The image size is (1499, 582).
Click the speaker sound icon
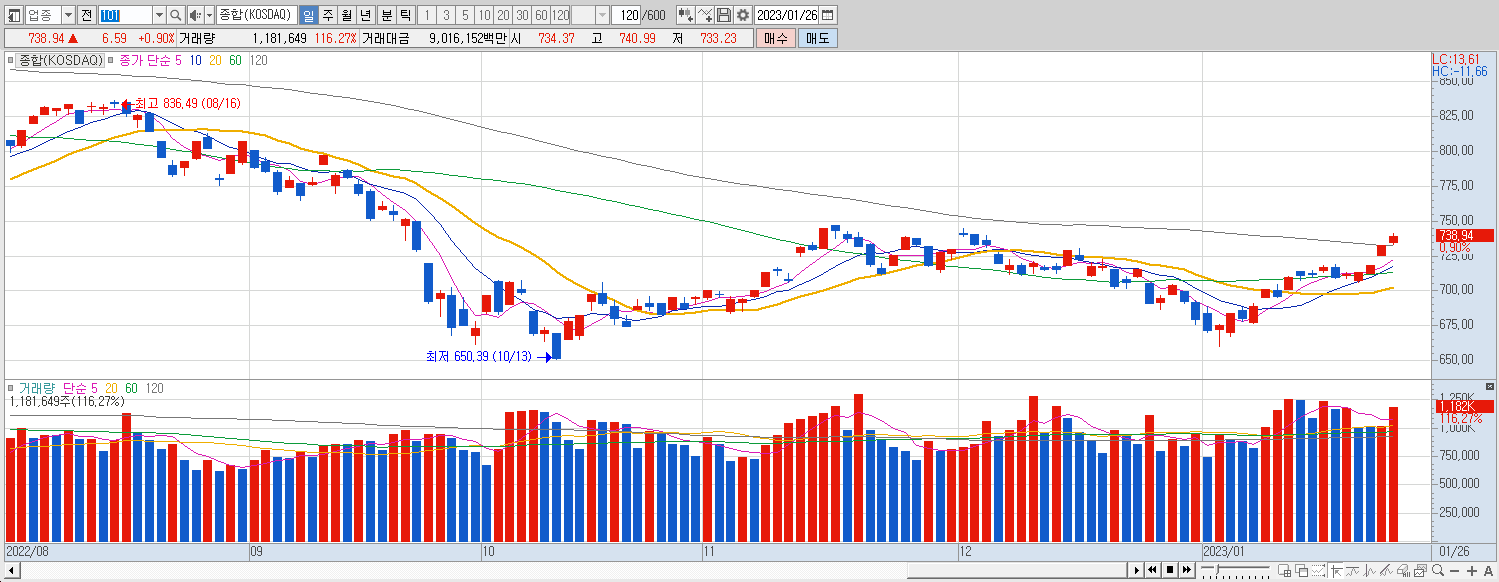point(194,15)
